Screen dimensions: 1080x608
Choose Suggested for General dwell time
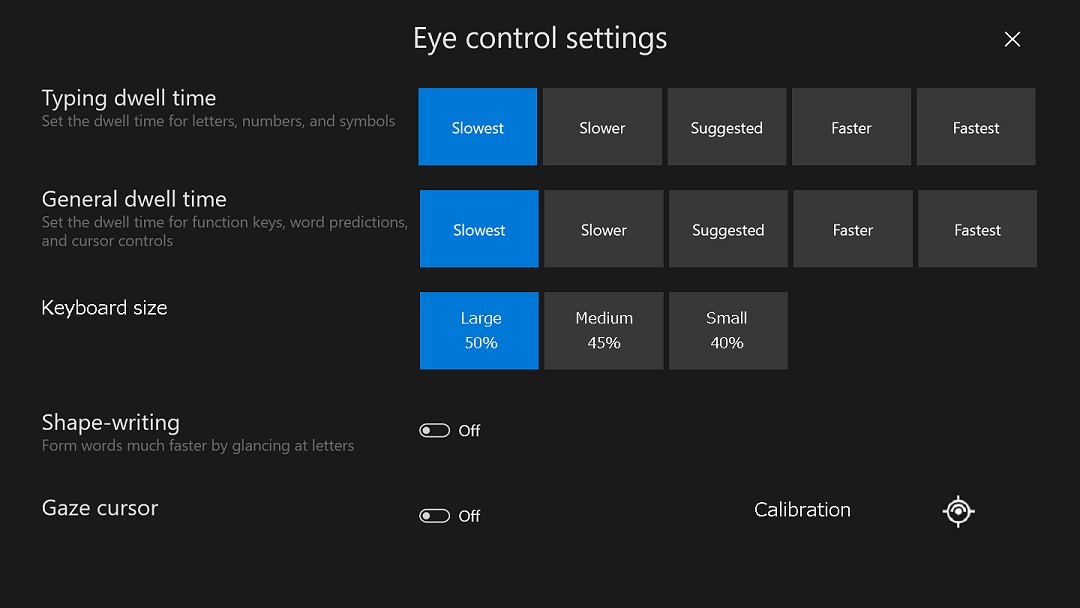coord(728,229)
